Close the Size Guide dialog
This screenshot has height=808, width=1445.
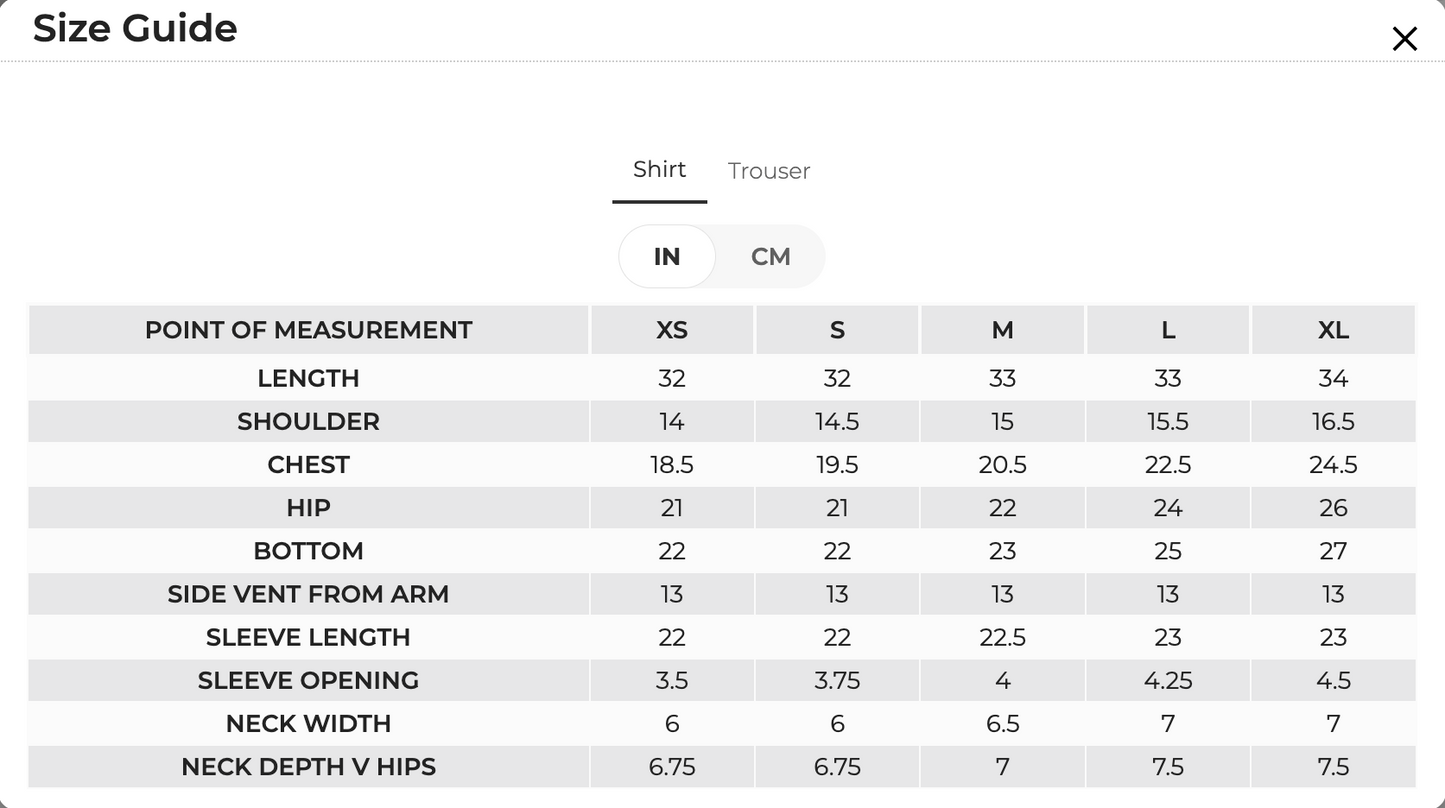tap(1404, 39)
